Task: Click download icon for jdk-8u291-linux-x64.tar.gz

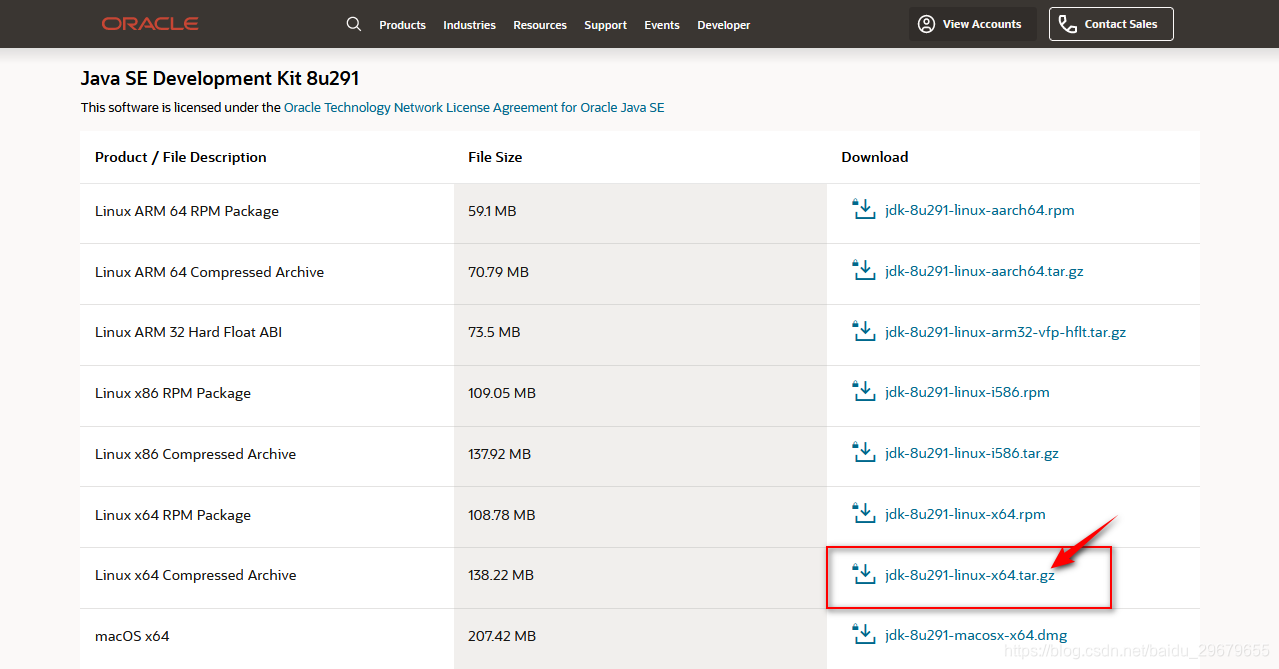Action: (863, 574)
